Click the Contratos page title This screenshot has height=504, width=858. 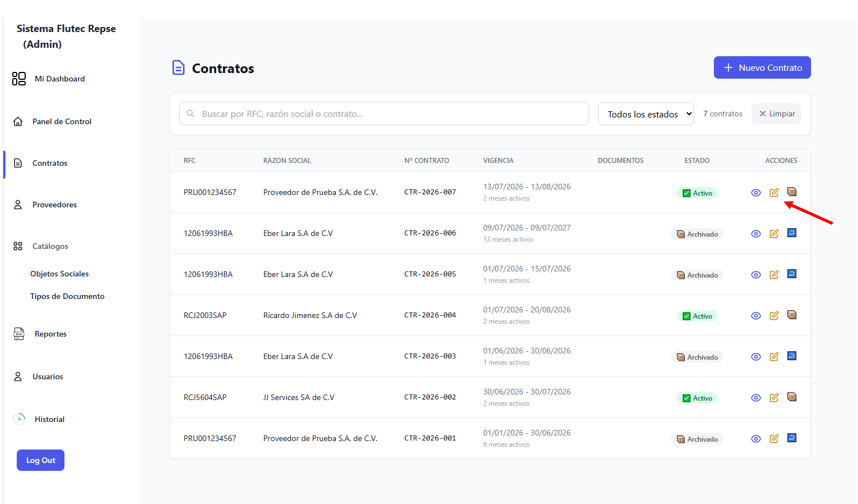[223, 68]
